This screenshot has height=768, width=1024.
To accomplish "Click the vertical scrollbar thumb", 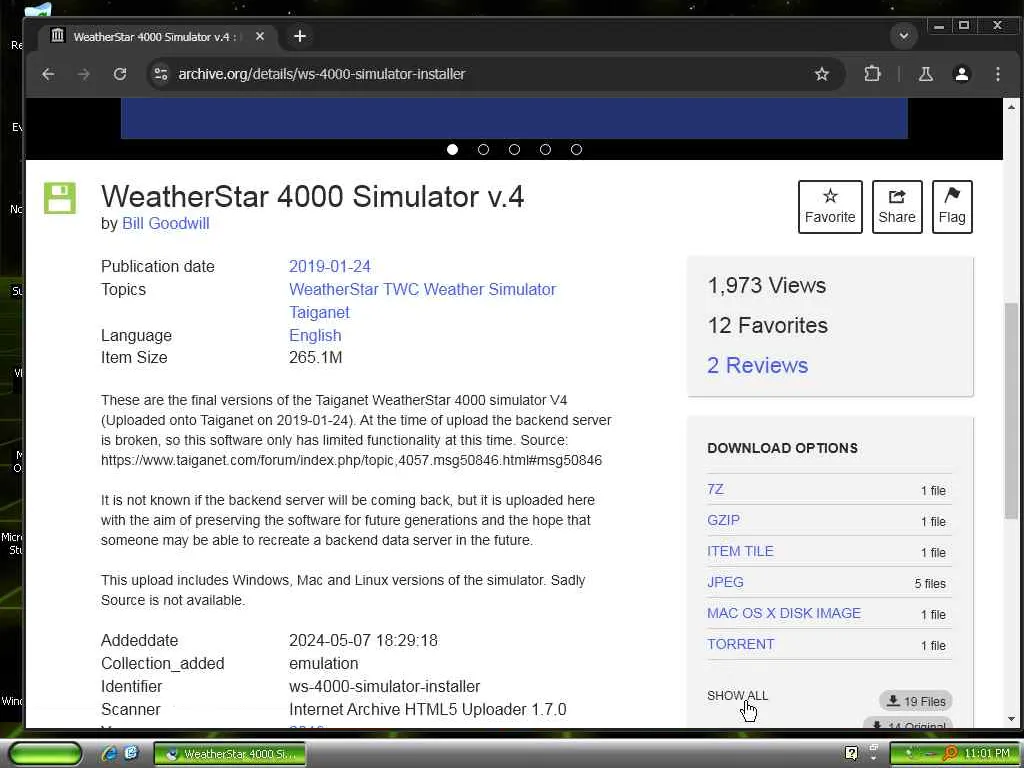I will click(x=1012, y=411).
